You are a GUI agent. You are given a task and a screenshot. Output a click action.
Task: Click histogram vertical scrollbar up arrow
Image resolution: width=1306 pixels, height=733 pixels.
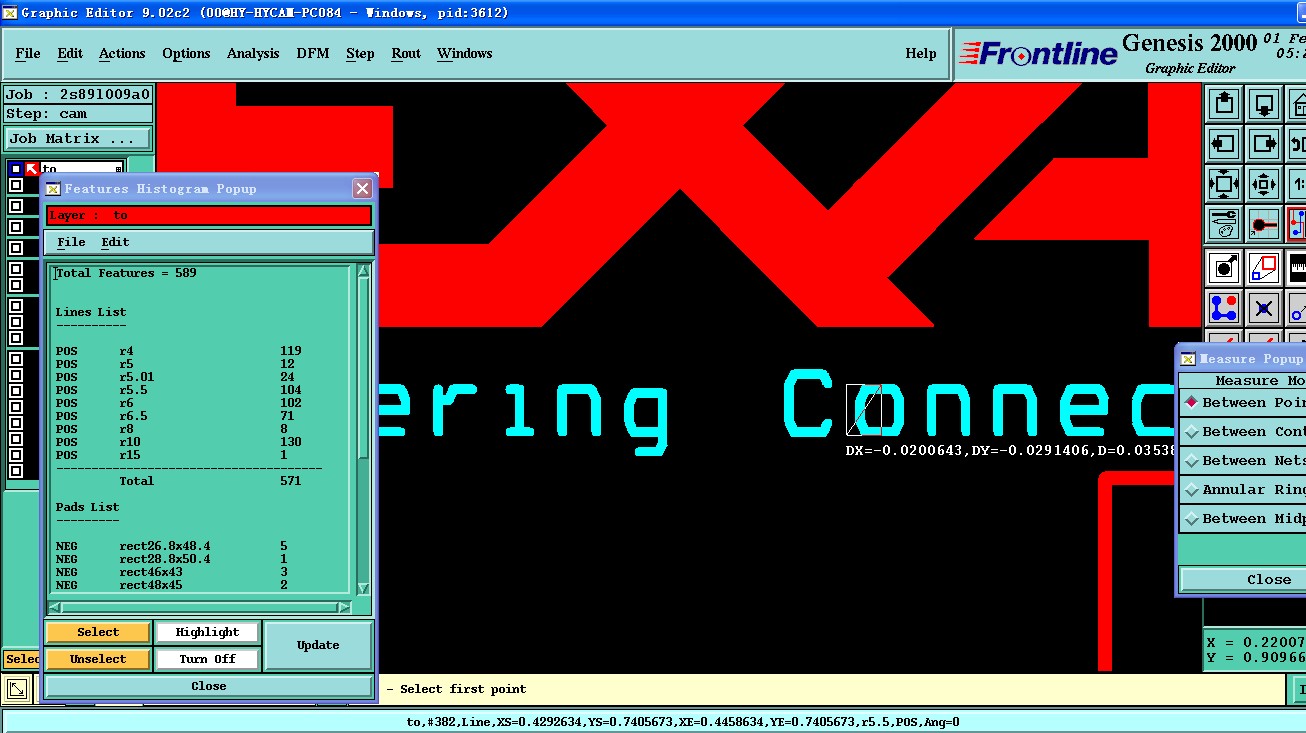363,271
